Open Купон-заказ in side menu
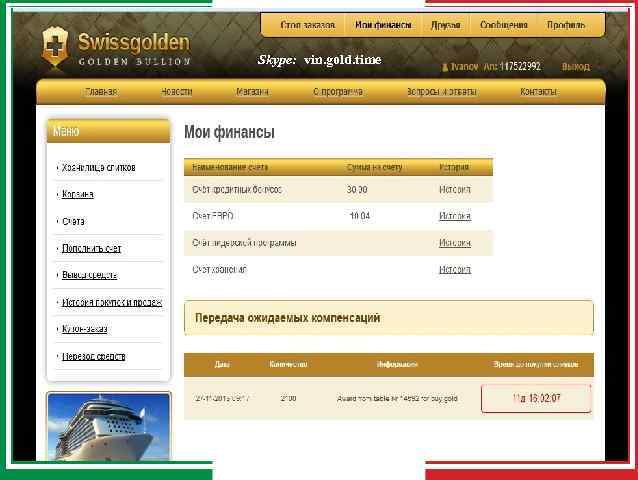638x480 pixels. tap(85, 329)
